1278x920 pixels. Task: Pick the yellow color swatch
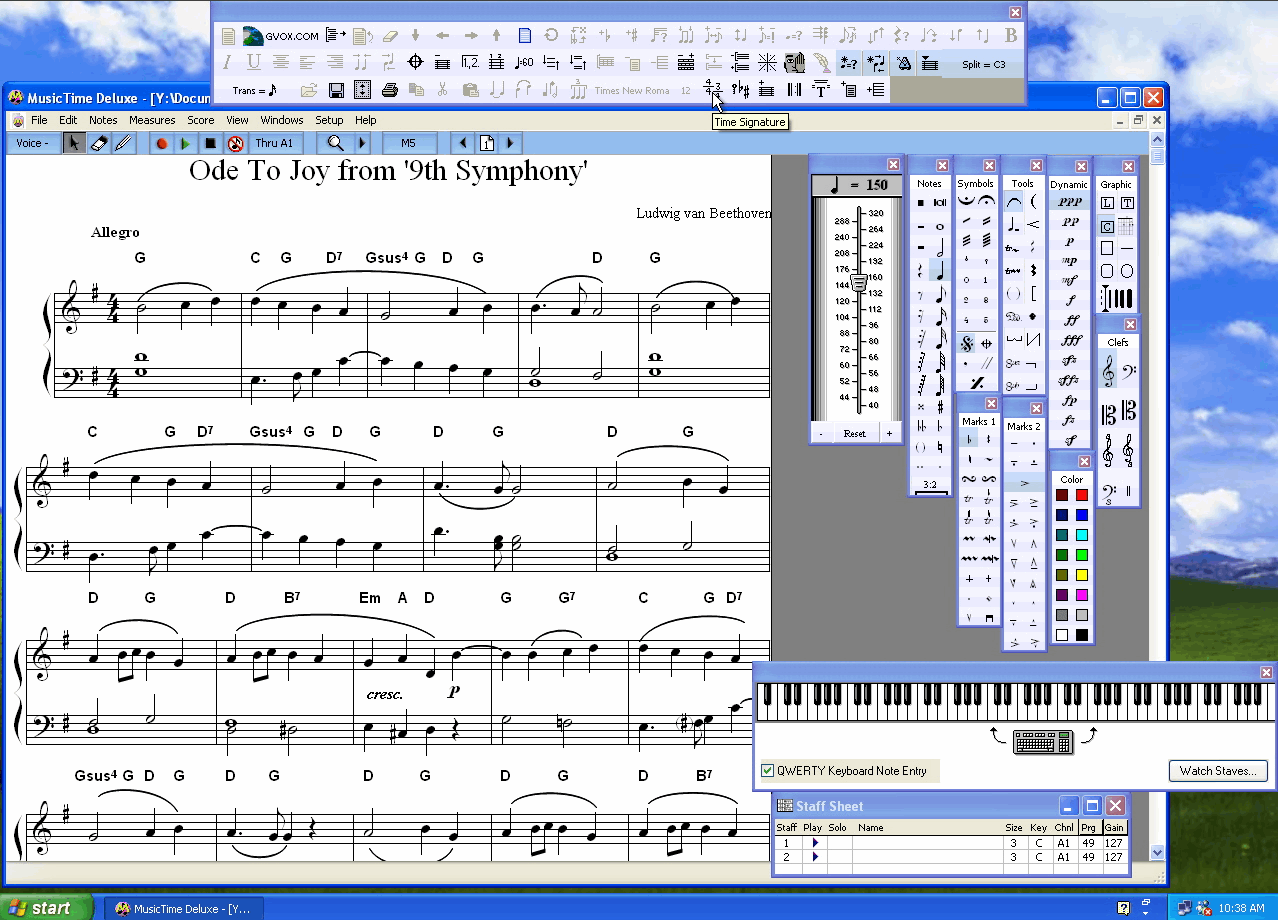click(x=1081, y=575)
